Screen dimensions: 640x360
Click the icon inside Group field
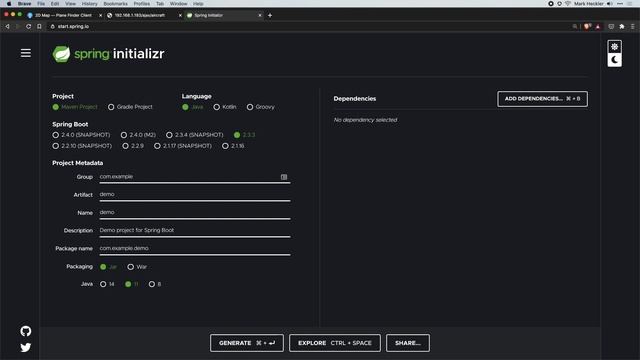click(284, 177)
